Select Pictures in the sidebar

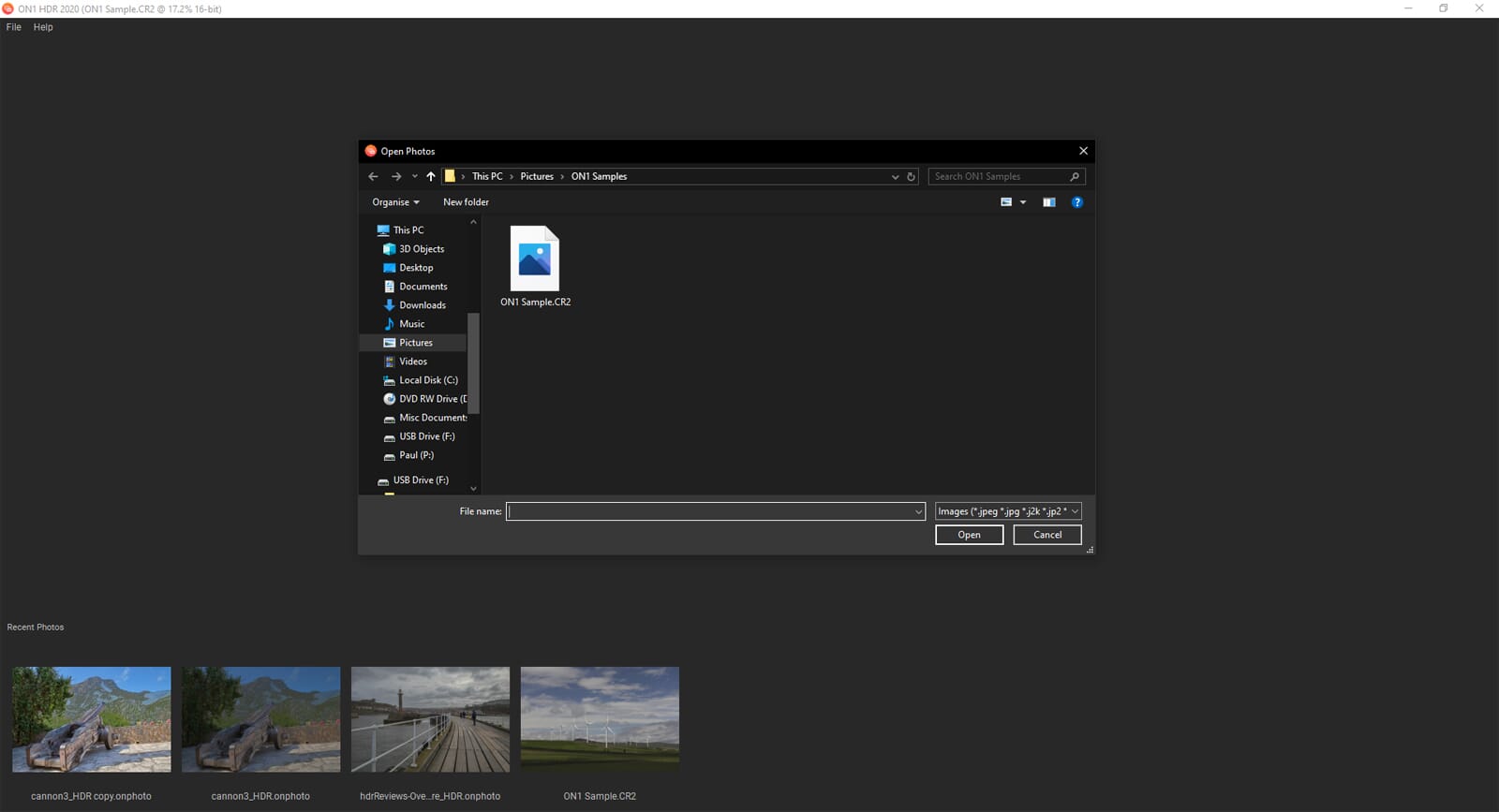[x=416, y=343]
